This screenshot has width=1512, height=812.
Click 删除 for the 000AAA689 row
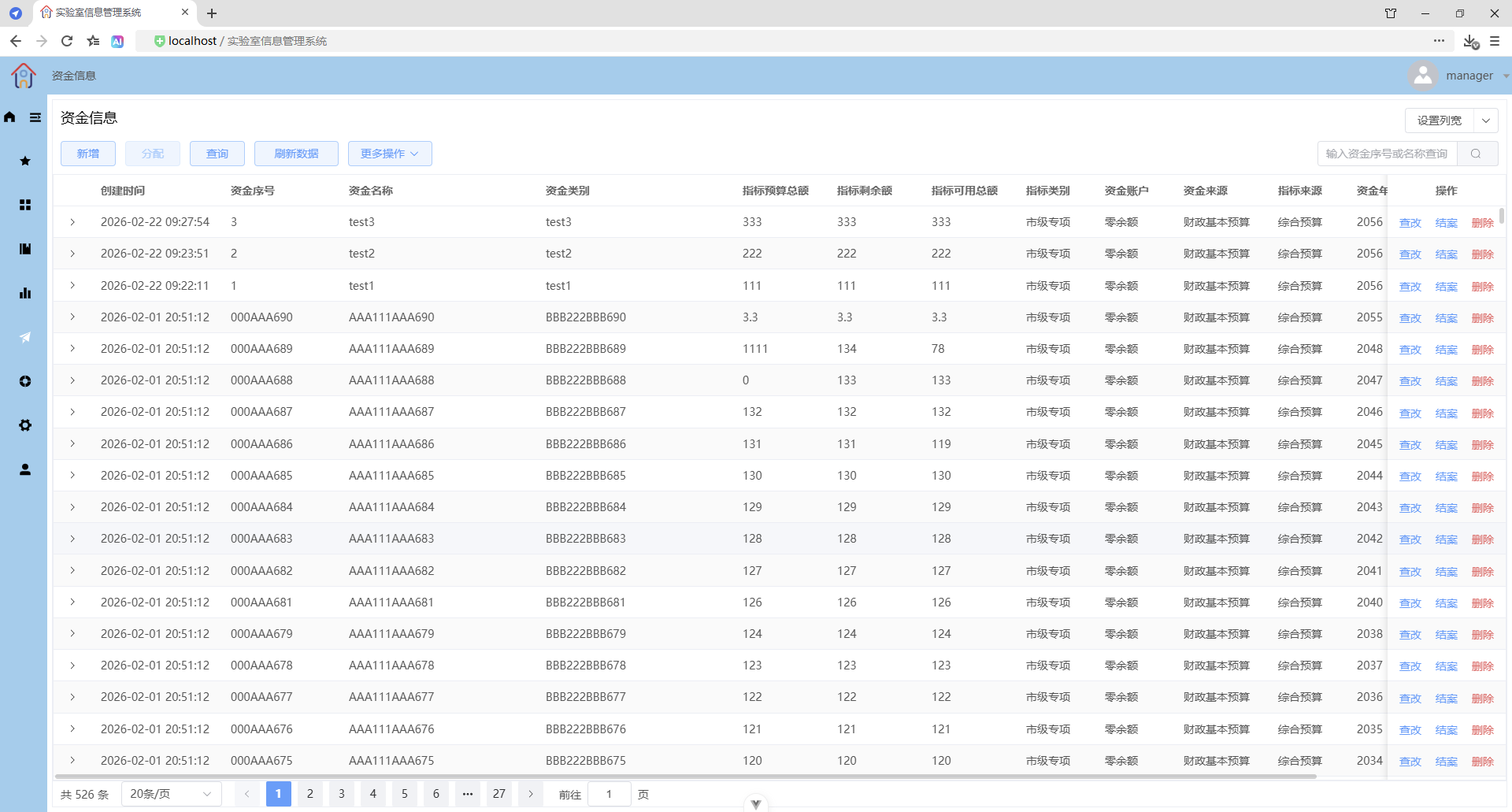coord(1483,350)
